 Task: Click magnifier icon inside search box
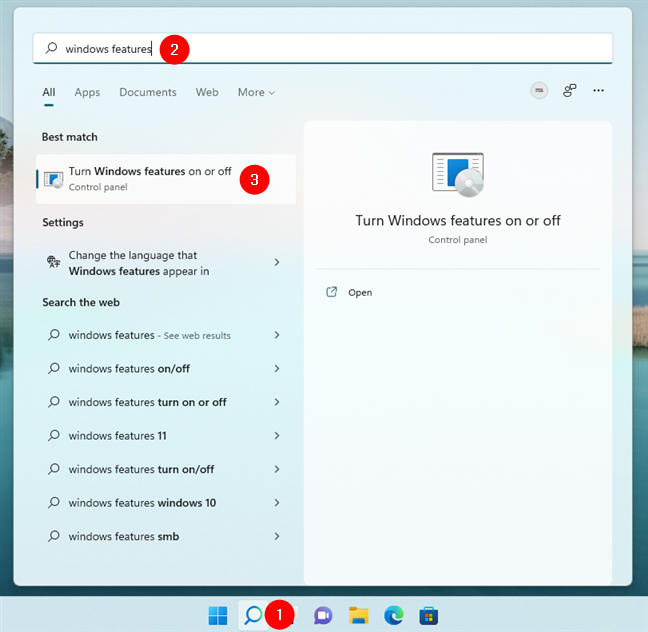(x=51, y=48)
